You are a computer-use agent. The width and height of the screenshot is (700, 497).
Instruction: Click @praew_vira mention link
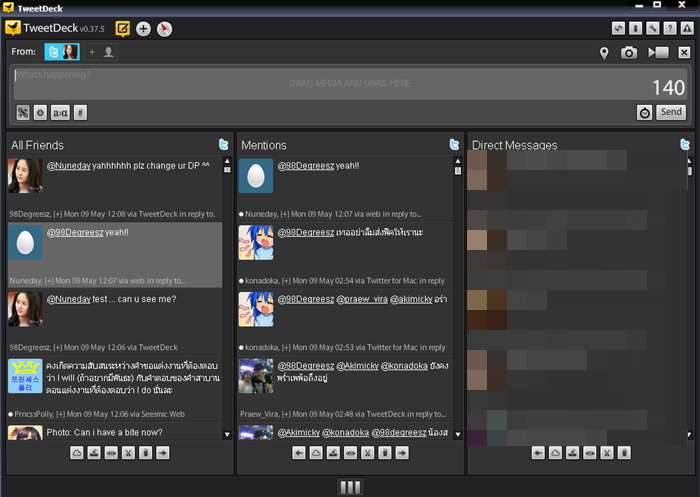362,299
